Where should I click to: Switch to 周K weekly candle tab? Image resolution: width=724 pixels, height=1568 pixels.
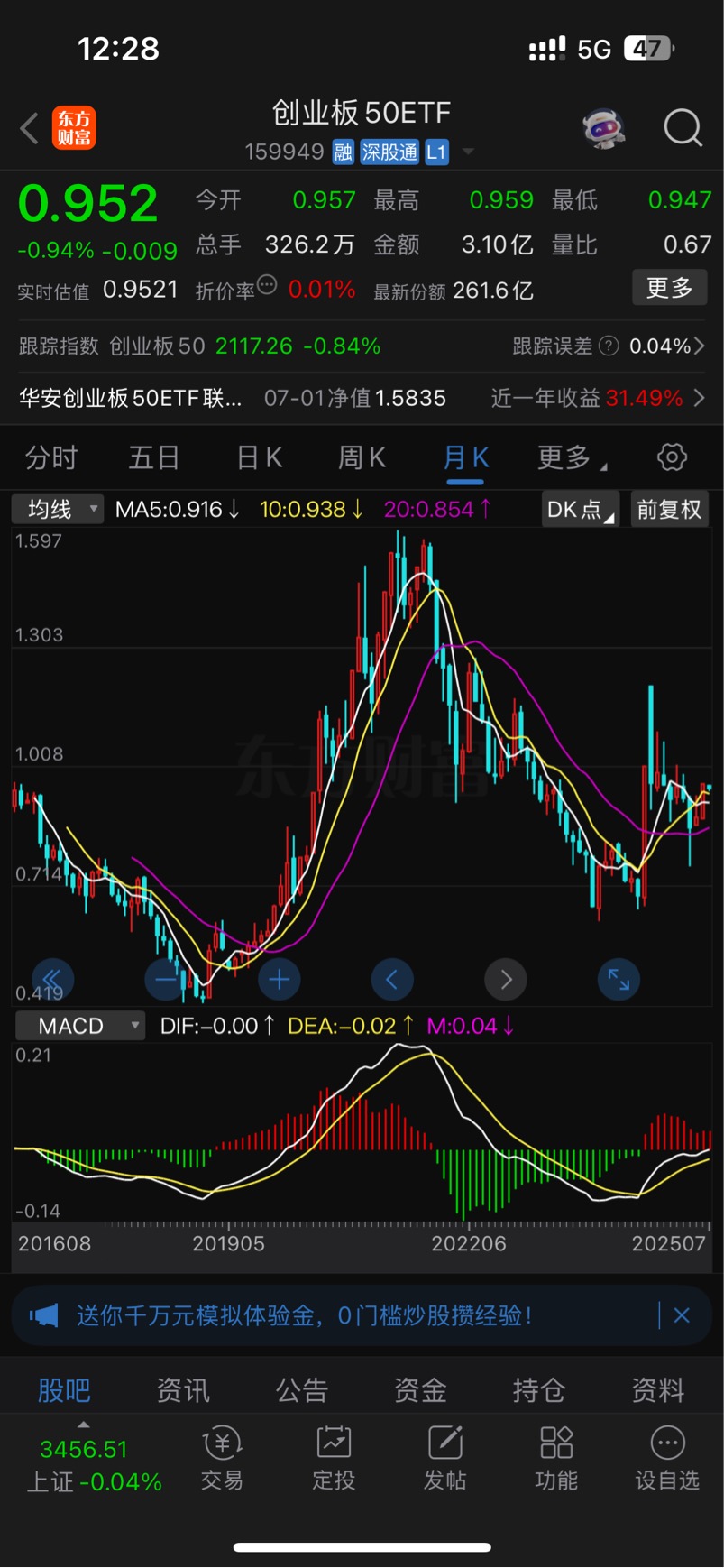tap(362, 457)
